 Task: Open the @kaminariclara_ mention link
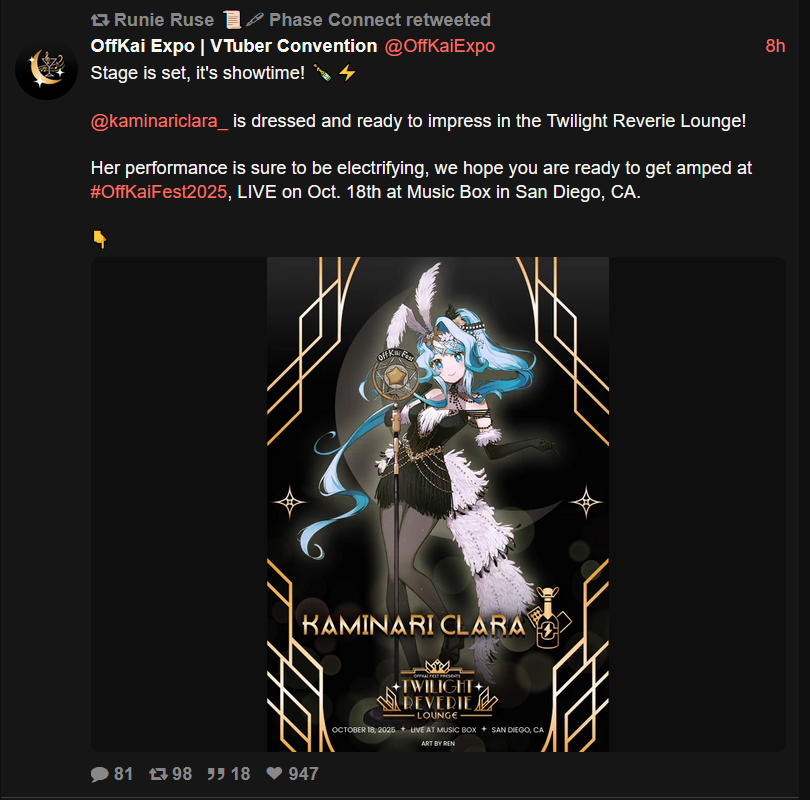159,121
